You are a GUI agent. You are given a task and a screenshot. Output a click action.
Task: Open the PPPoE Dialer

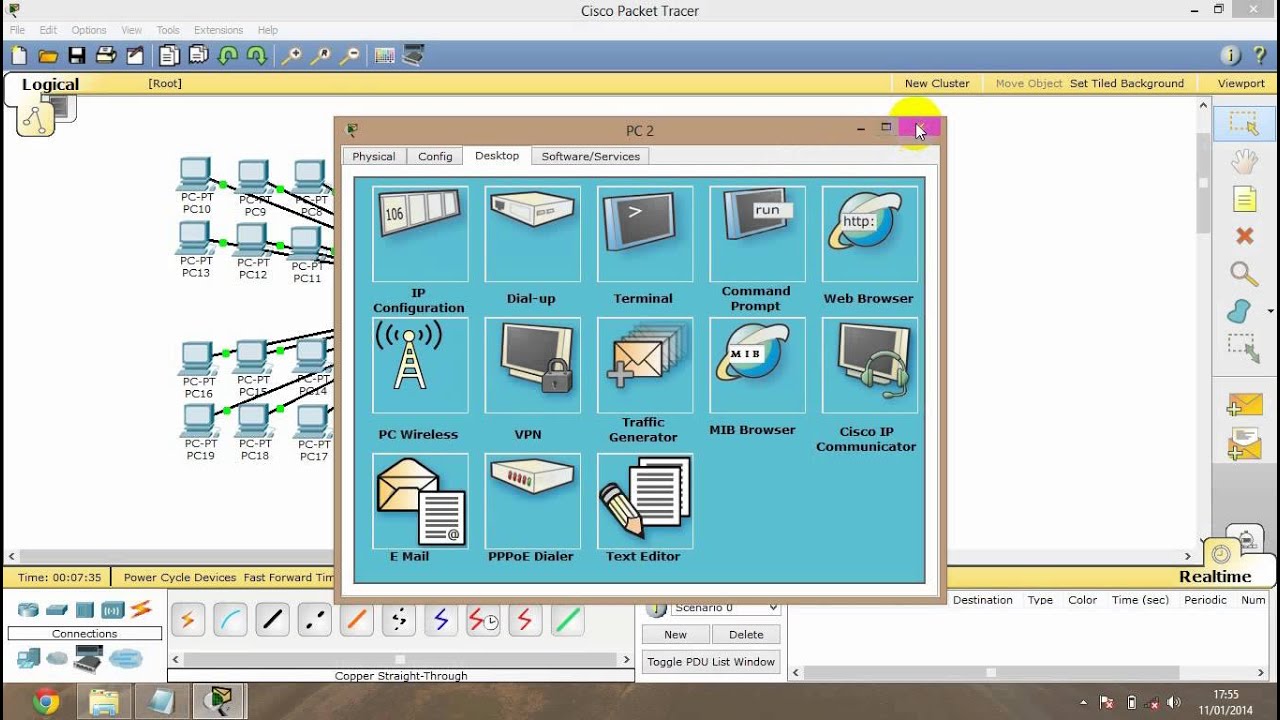pos(532,501)
